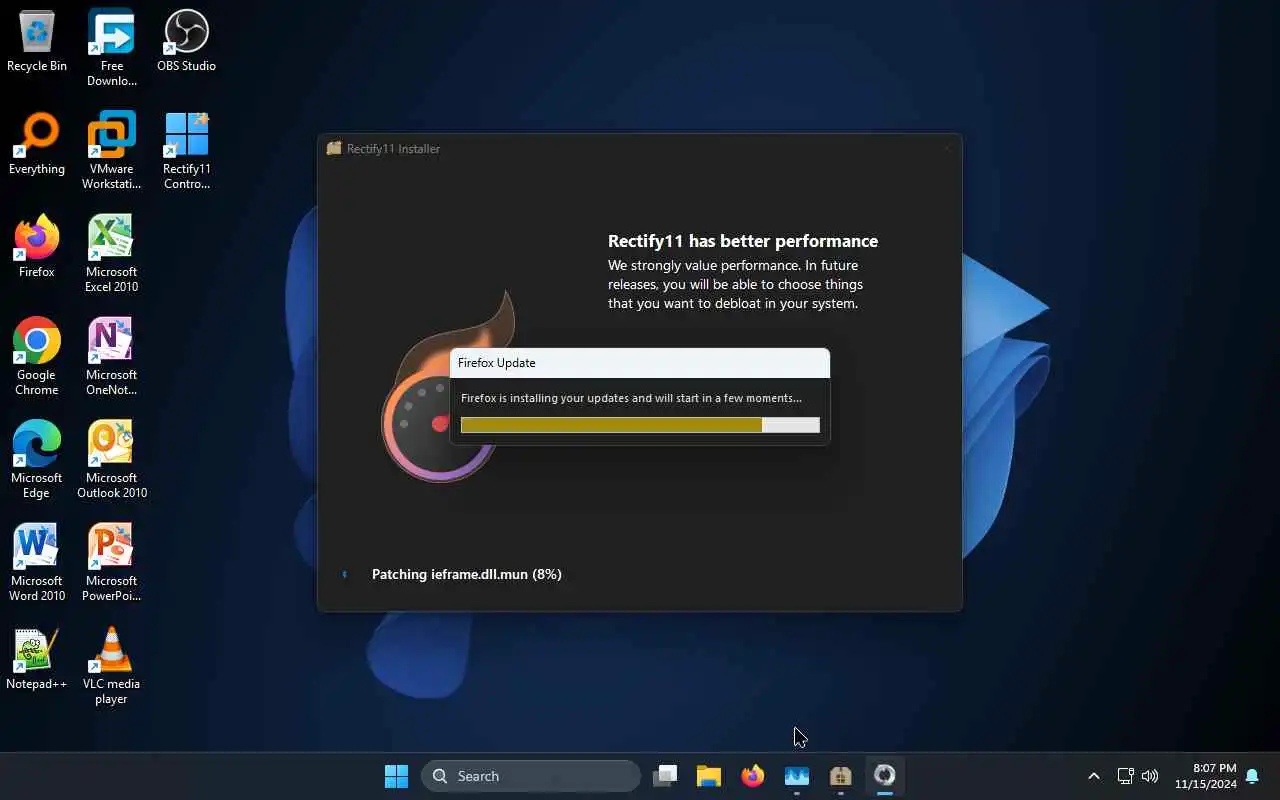The image size is (1280, 800).
Task: Open Task View from the taskbar
Action: pyautogui.click(x=665, y=776)
